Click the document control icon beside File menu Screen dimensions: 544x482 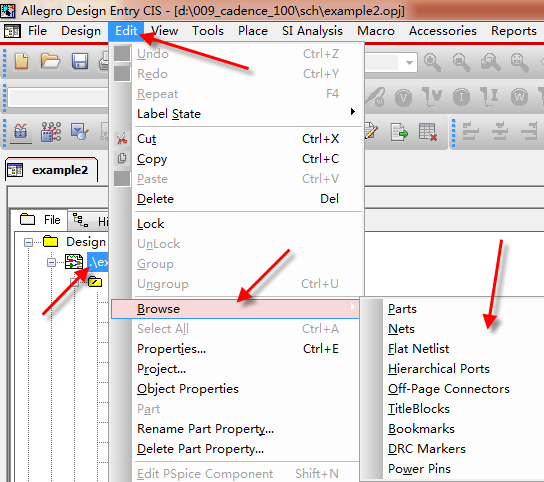click(x=12, y=31)
